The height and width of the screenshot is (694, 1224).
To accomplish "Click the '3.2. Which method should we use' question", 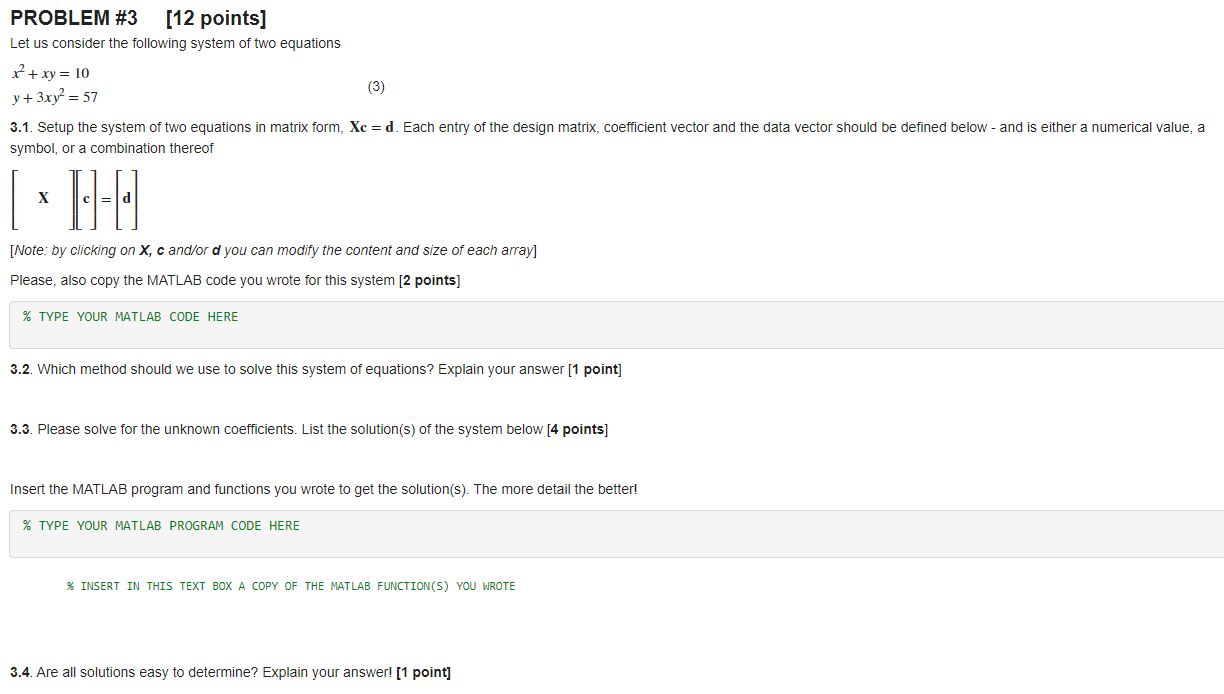I will pyautogui.click(x=316, y=370).
